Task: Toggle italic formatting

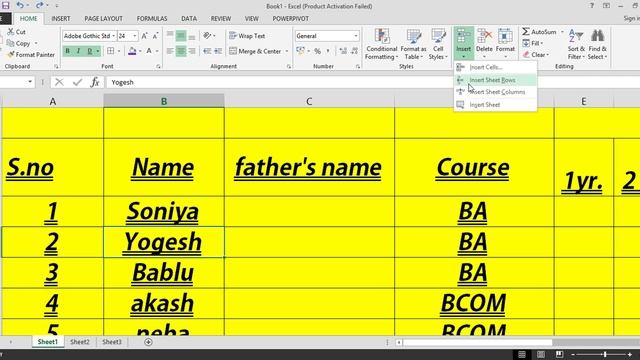Action: [x=78, y=51]
